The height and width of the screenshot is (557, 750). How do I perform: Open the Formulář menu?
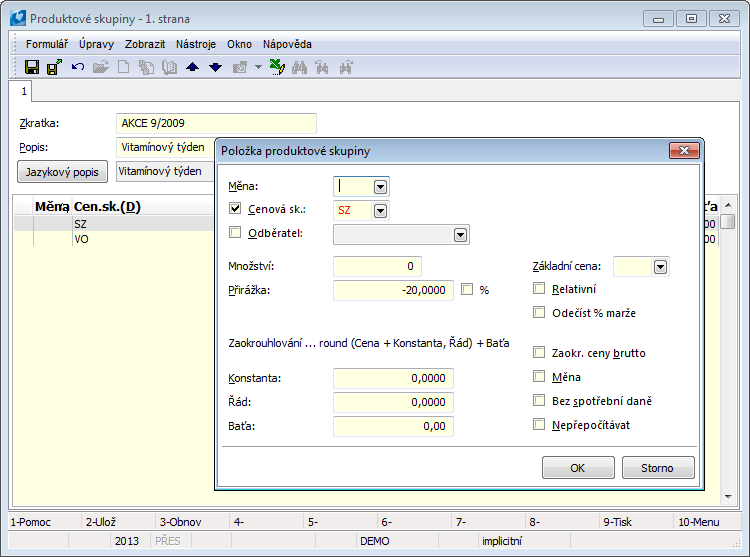click(x=47, y=44)
